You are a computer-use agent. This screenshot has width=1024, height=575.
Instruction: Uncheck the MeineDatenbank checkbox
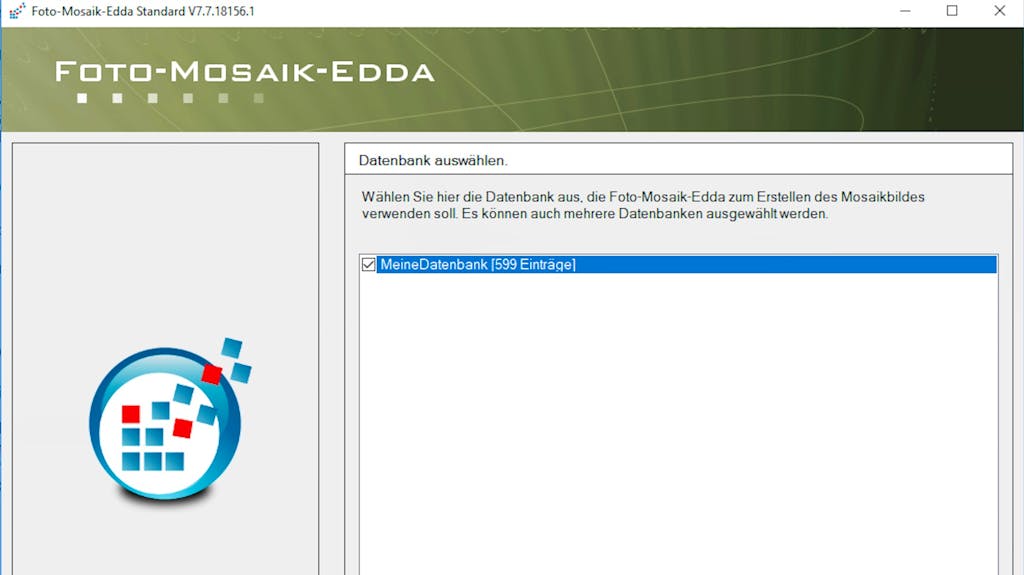click(x=368, y=265)
